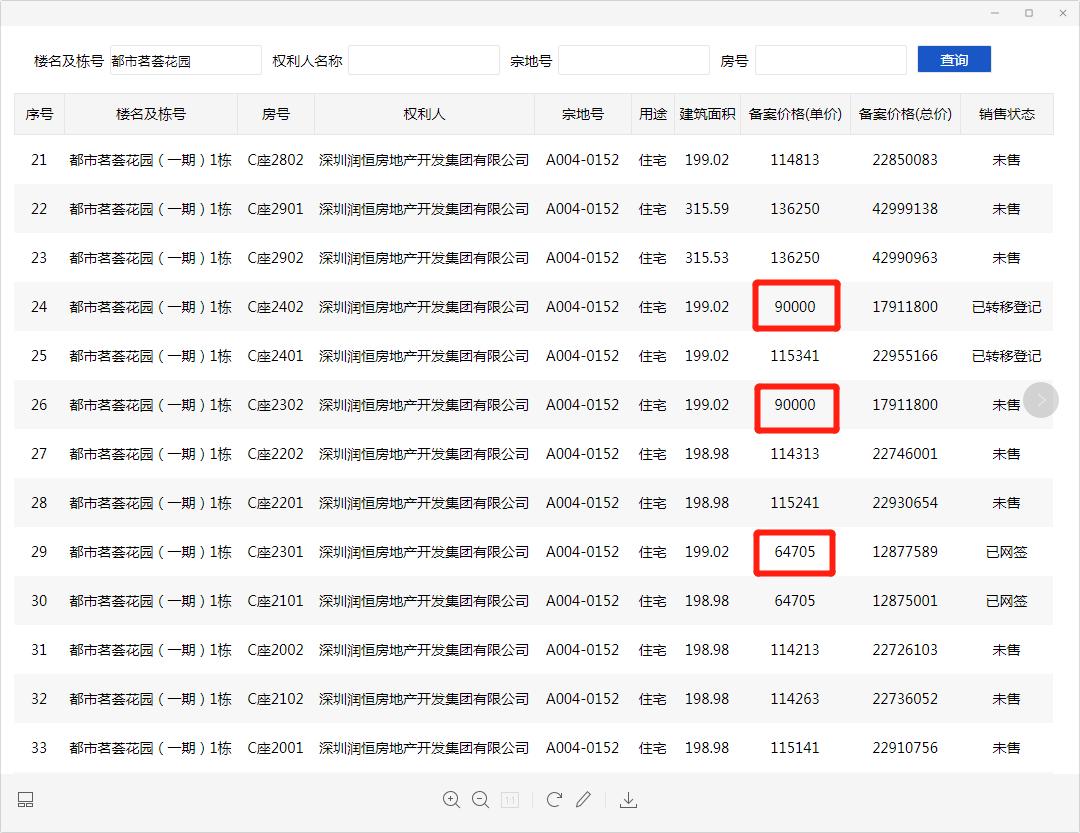The height and width of the screenshot is (833, 1080).
Task: Click the 房号 room number field
Action: pyautogui.click(x=832, y=60)
